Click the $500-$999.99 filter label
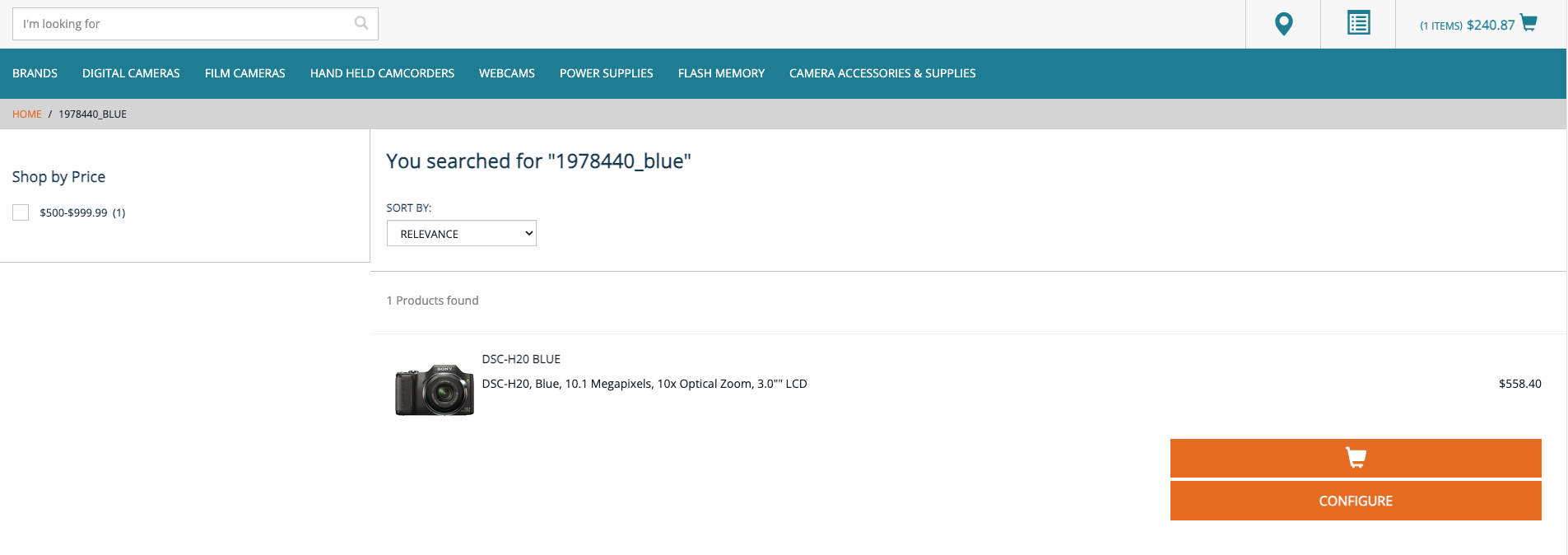Viewport: 1568px width, 555px height. [x=82, y=212]
